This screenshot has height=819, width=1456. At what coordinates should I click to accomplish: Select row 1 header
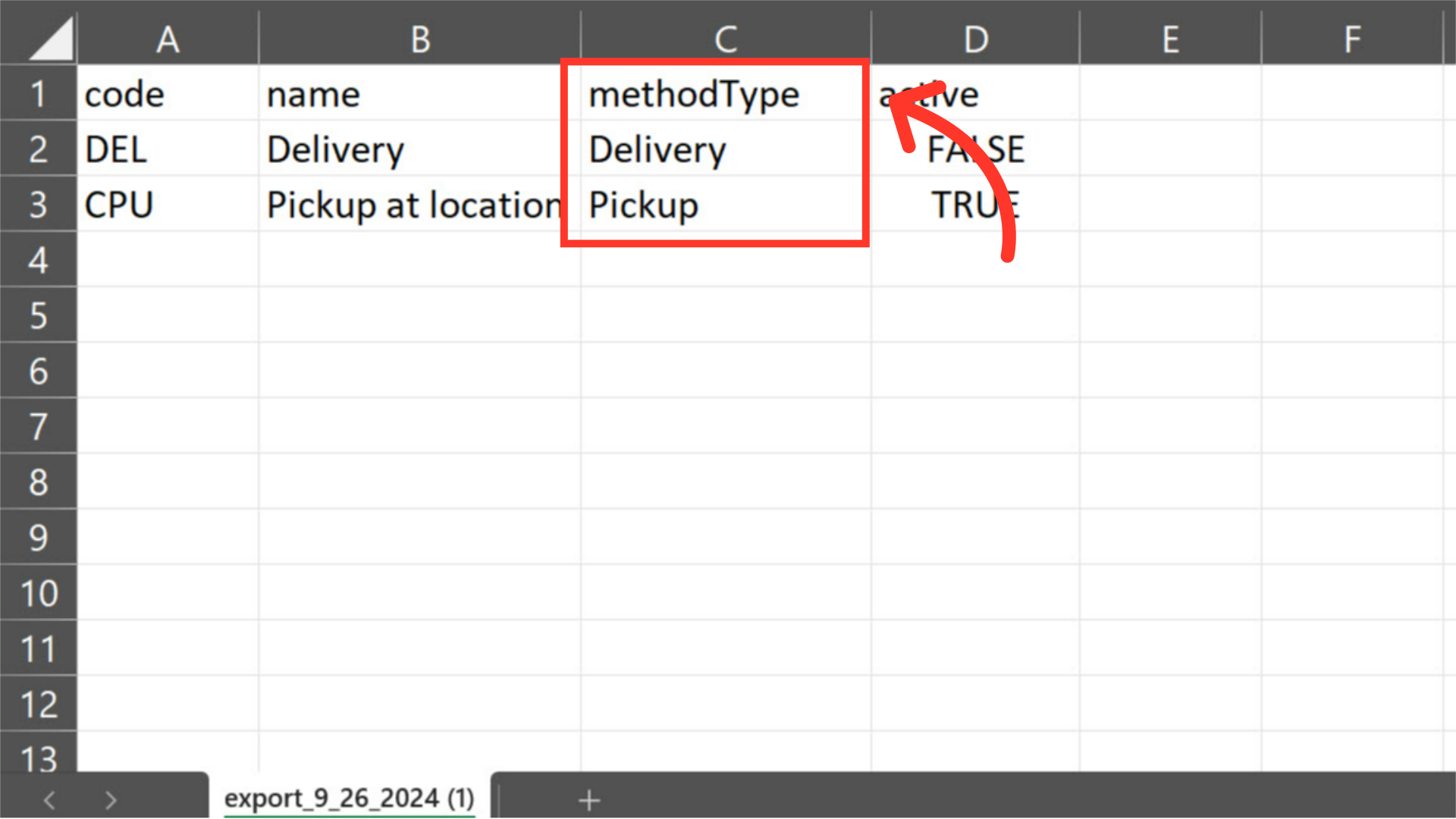(x=38, y=94)
